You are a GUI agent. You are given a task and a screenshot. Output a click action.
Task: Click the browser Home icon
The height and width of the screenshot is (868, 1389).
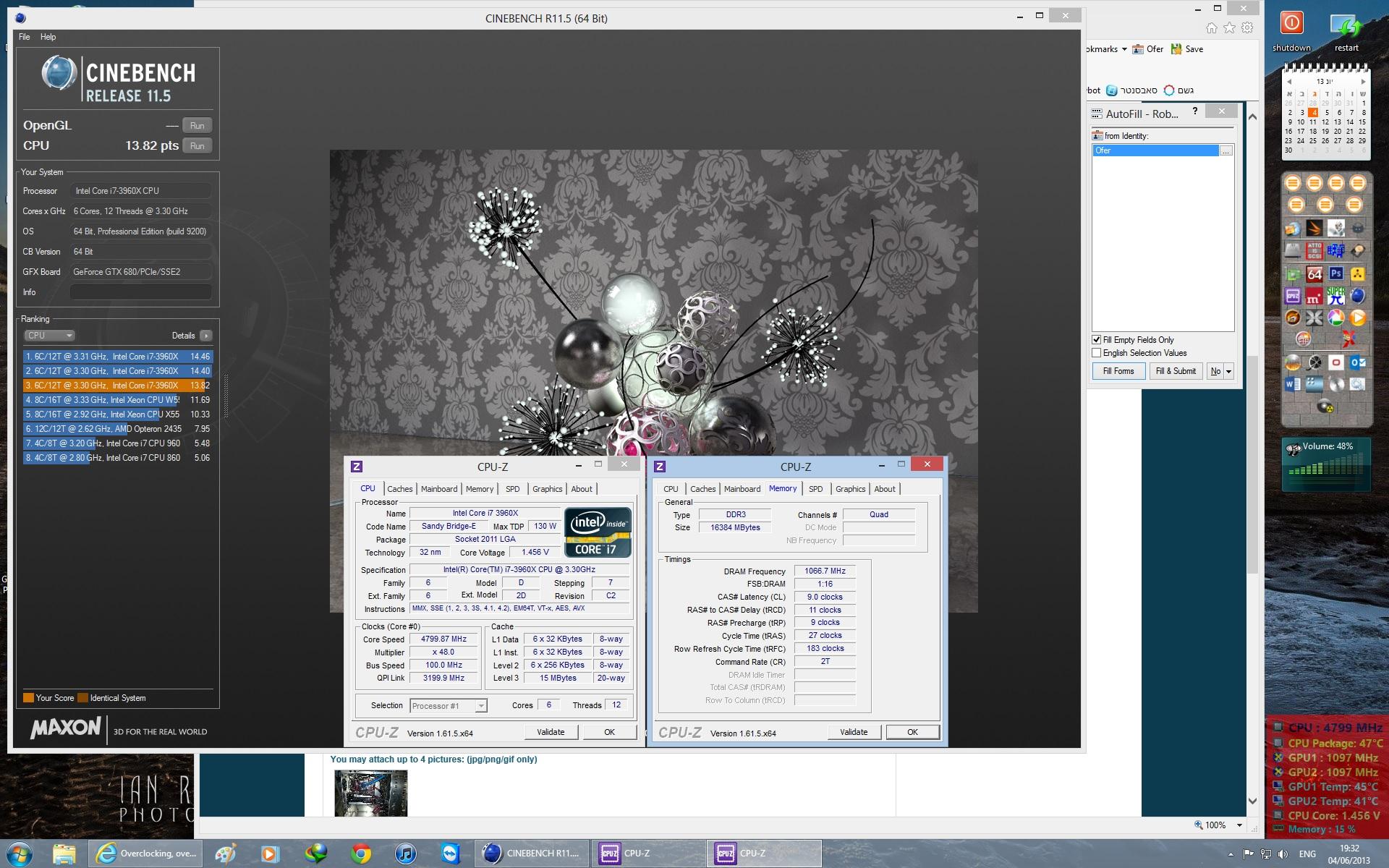(1212, 28)
